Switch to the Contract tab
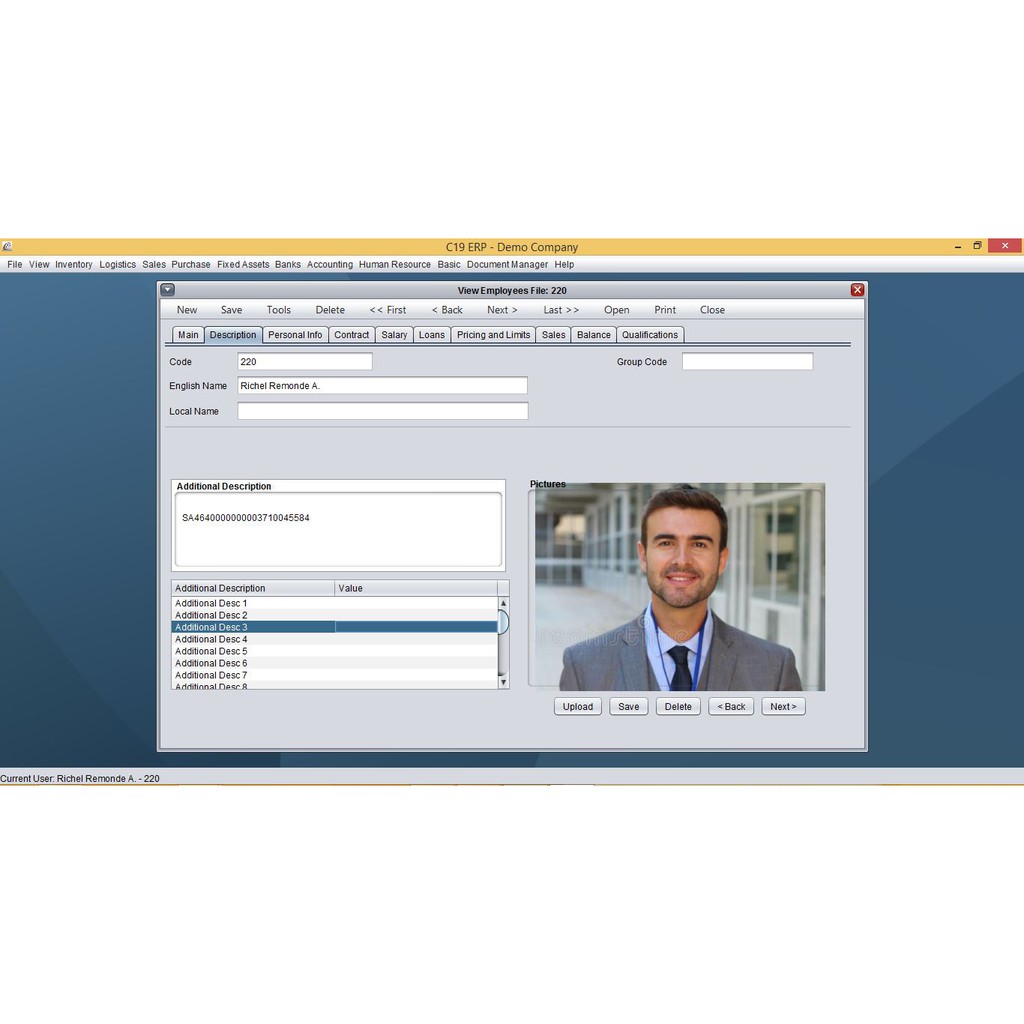This screenshot has height=1024, width=1024. click(351, 335)
